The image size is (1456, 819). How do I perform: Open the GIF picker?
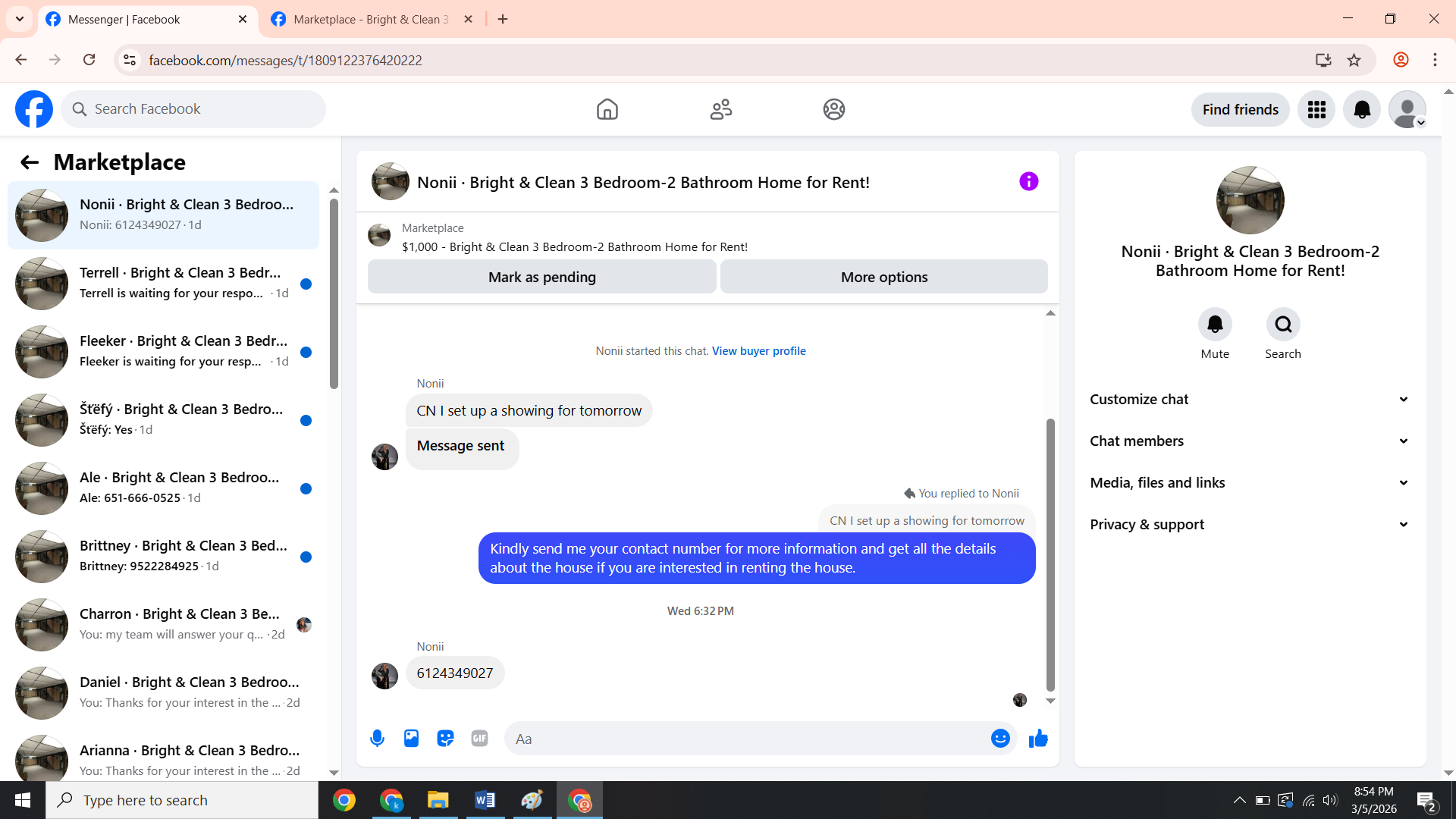[x=479, y=739]
